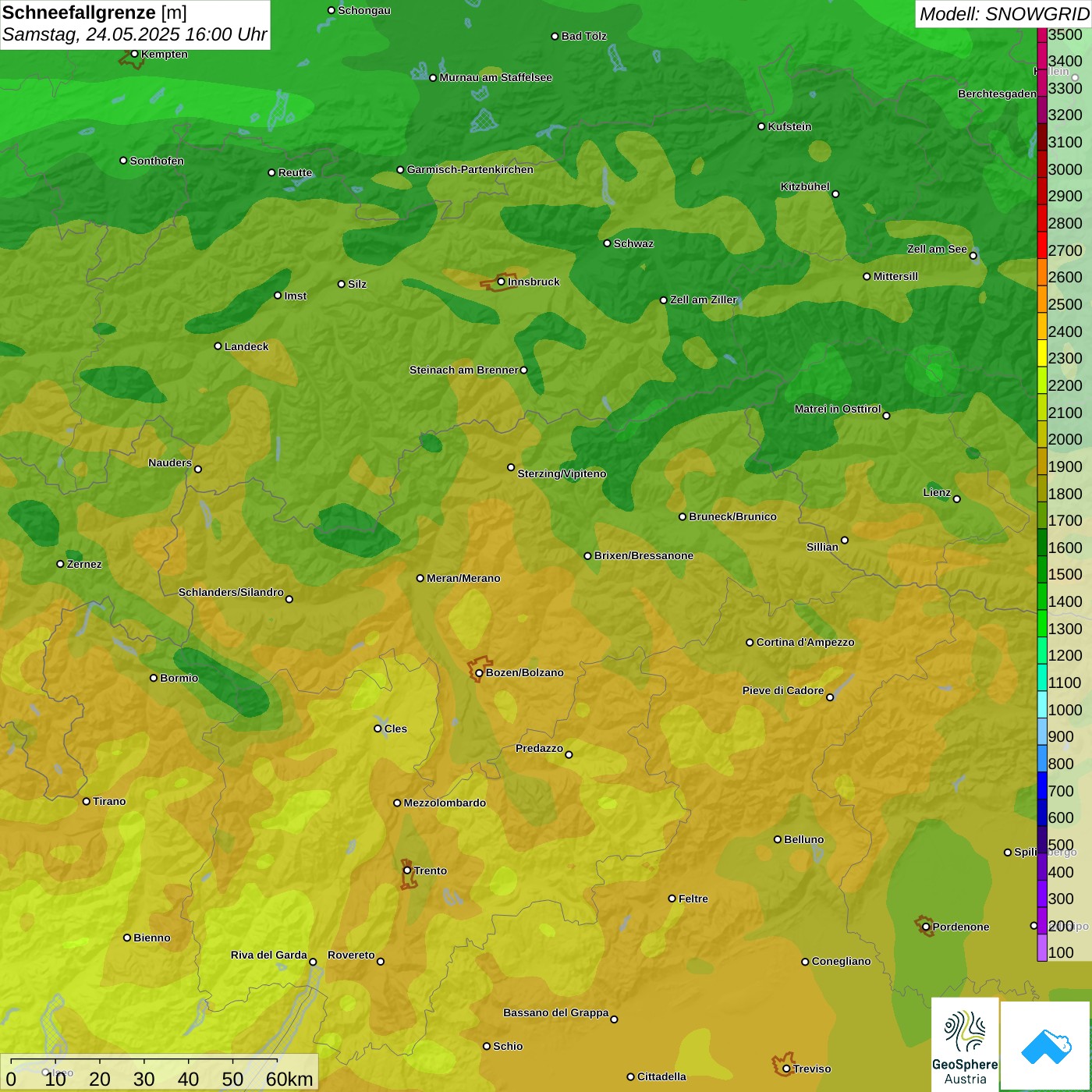The height and width of the screenshot is (1092, 1092).
Task: Select the 1000 m cyan legend swatch
Action: (x=1042, y=704)
